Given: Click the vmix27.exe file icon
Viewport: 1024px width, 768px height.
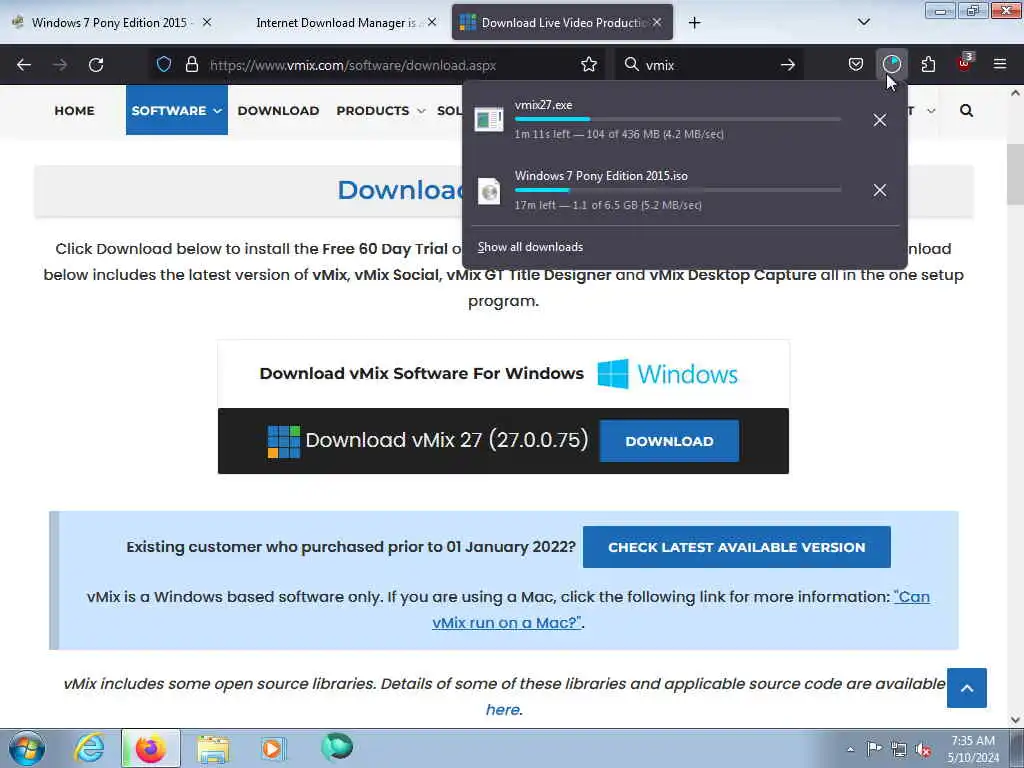Looking at the screenshot, I should 488,120.
